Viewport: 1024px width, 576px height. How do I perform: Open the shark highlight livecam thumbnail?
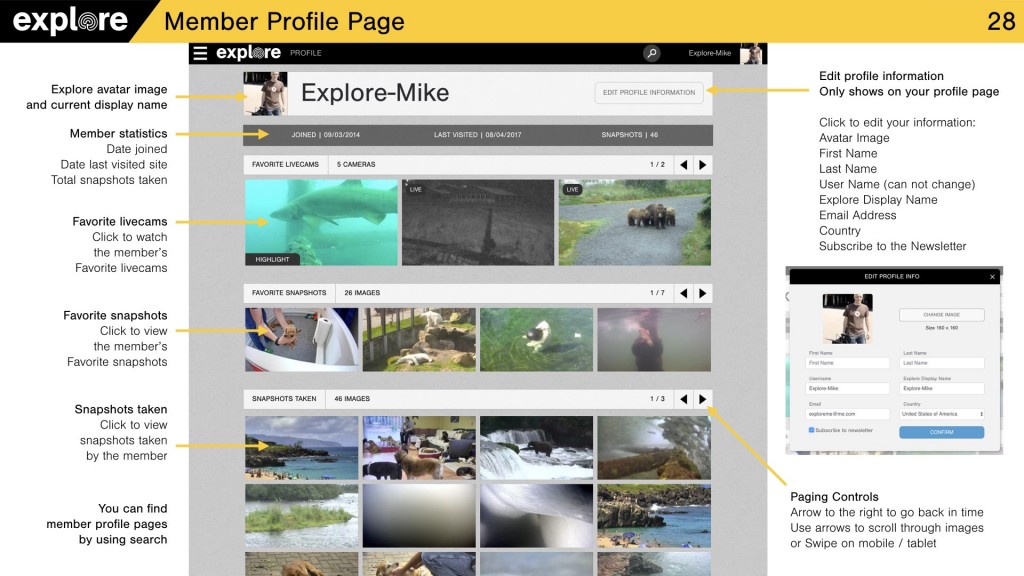pyautogui.click(x=321, y=222)
